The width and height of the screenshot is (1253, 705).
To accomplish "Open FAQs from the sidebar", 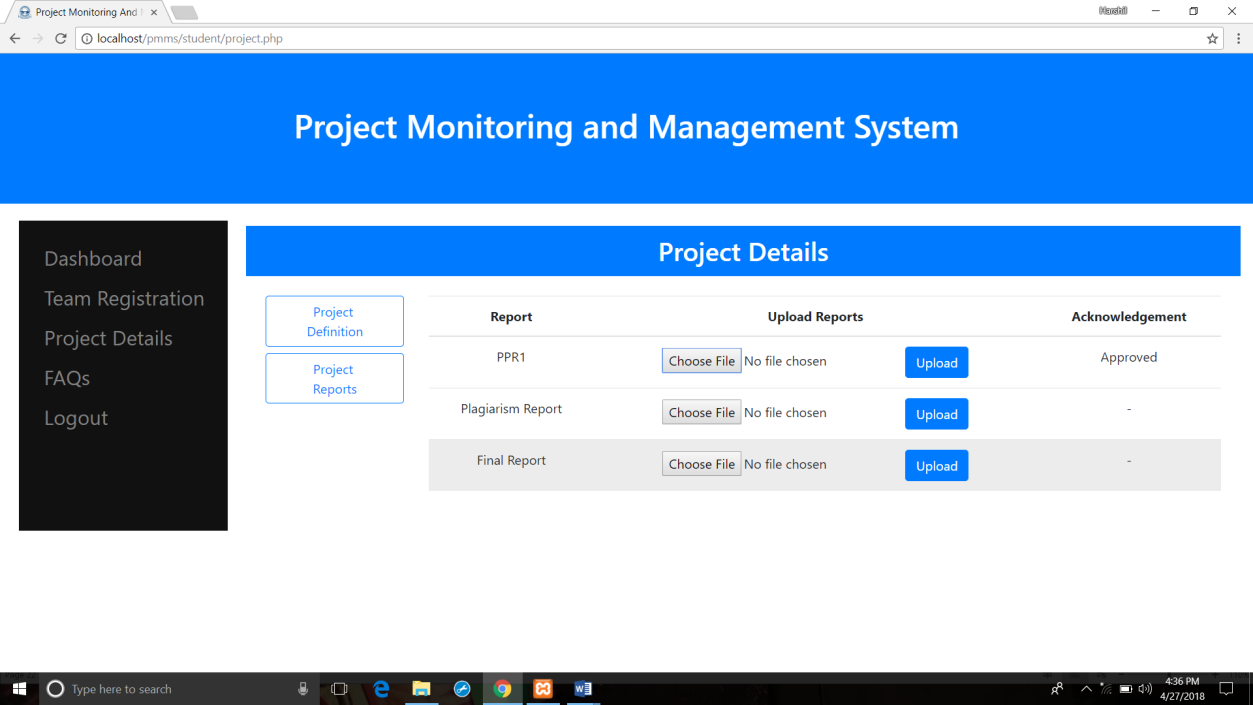I will pyautogui.click(x=67, y=379).
